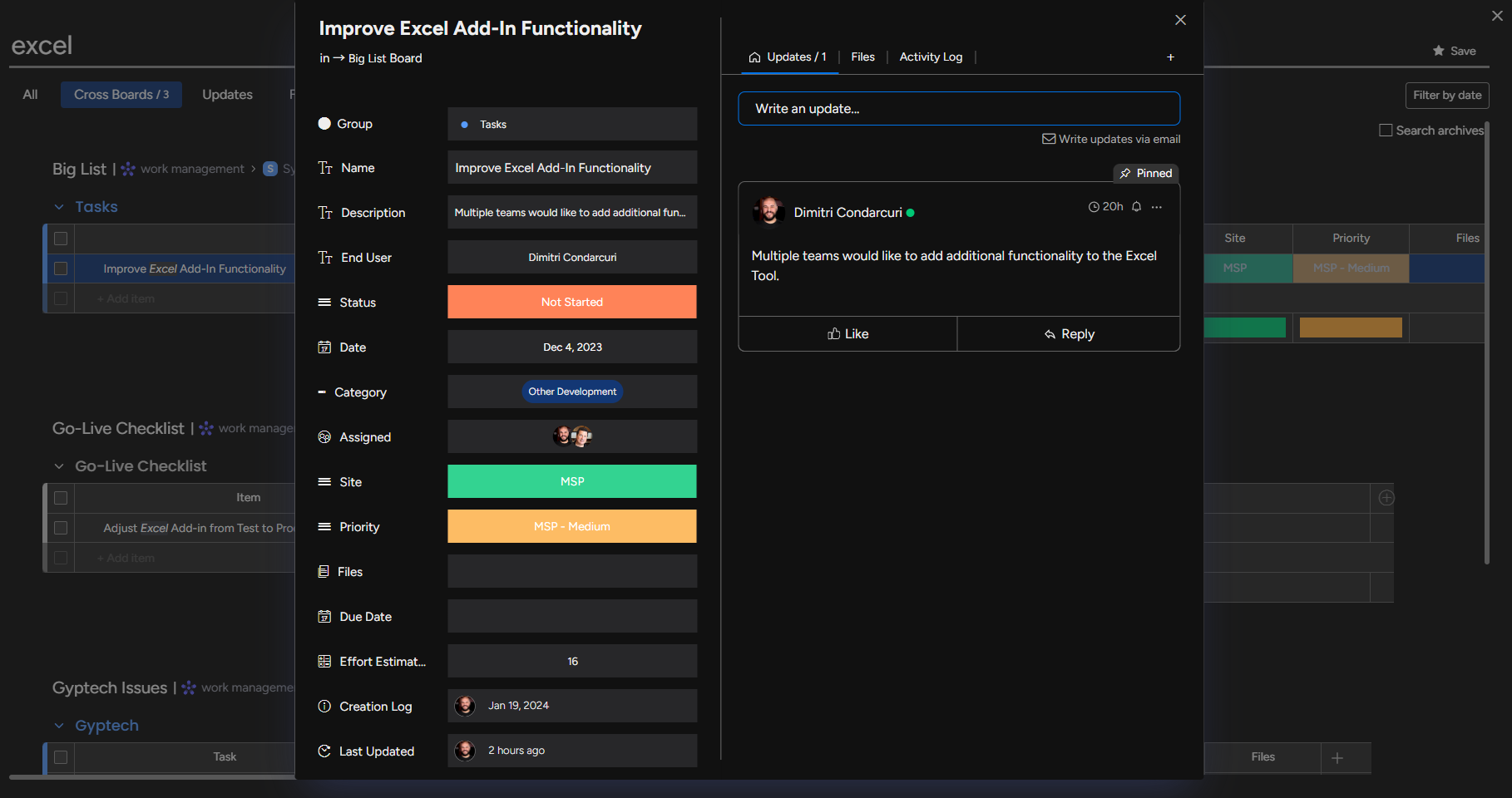Click the End User column icon
The height and width of the screenshot is (798, 1512).
click(x=325, y=258)
